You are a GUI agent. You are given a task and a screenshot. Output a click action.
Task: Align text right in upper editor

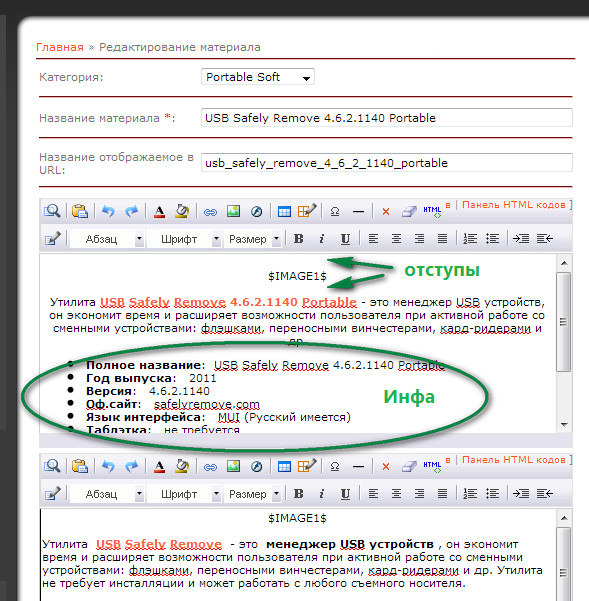[x=419, y=239]
